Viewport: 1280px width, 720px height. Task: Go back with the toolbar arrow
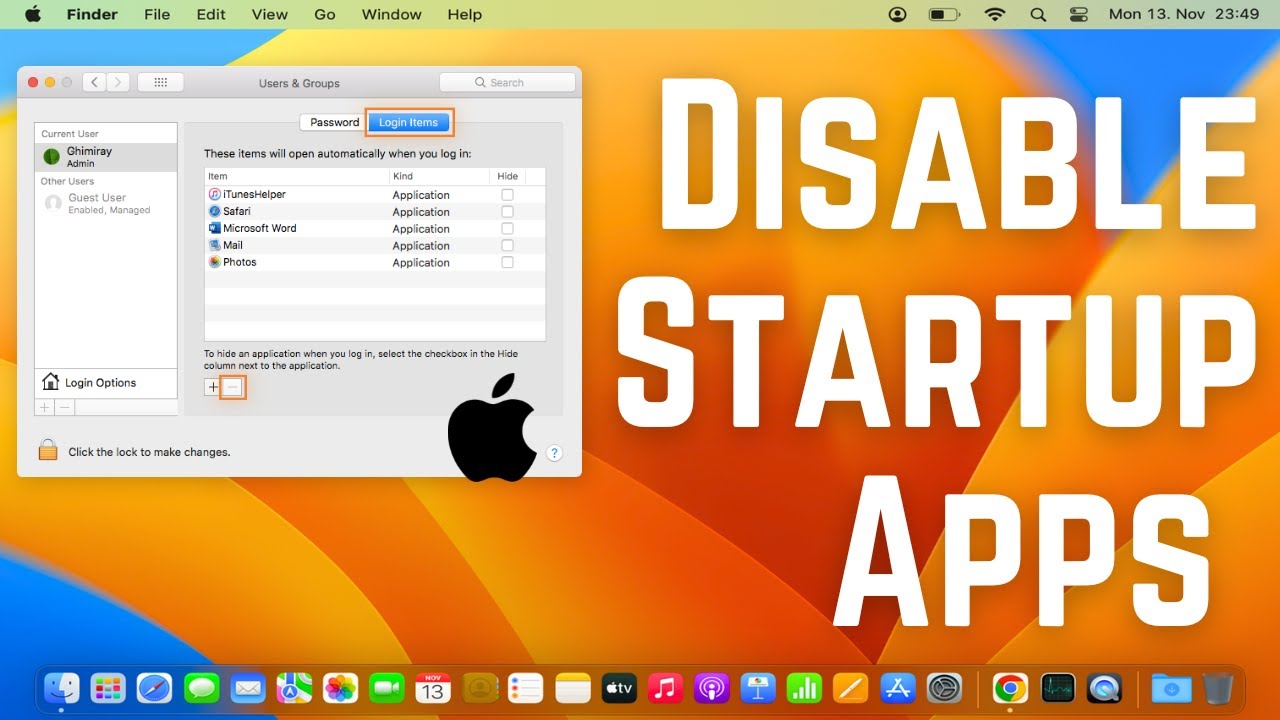95,83
